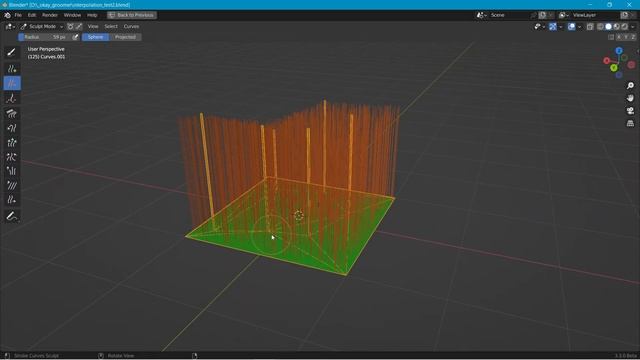
Task: Switch to solid viewport shading
Action: click(609, 27)
